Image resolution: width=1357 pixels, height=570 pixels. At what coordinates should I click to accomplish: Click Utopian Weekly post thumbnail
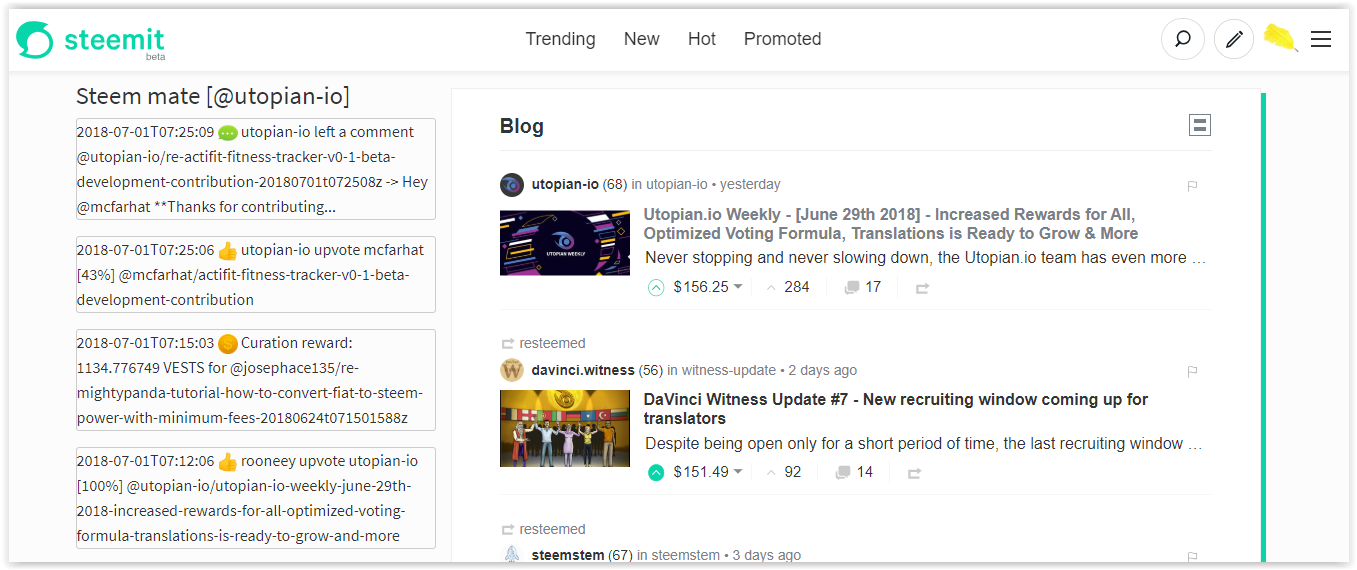click(565, 243)
